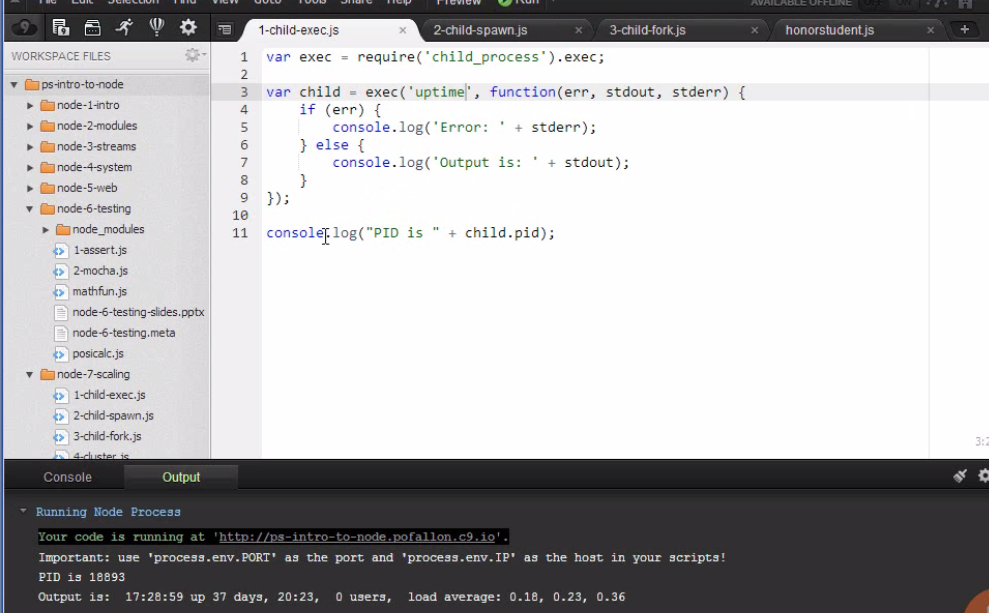This screenshot has width=989, height=613.
Task: Click the node-6-testing.meta document icon
Action: click(61, 333)
